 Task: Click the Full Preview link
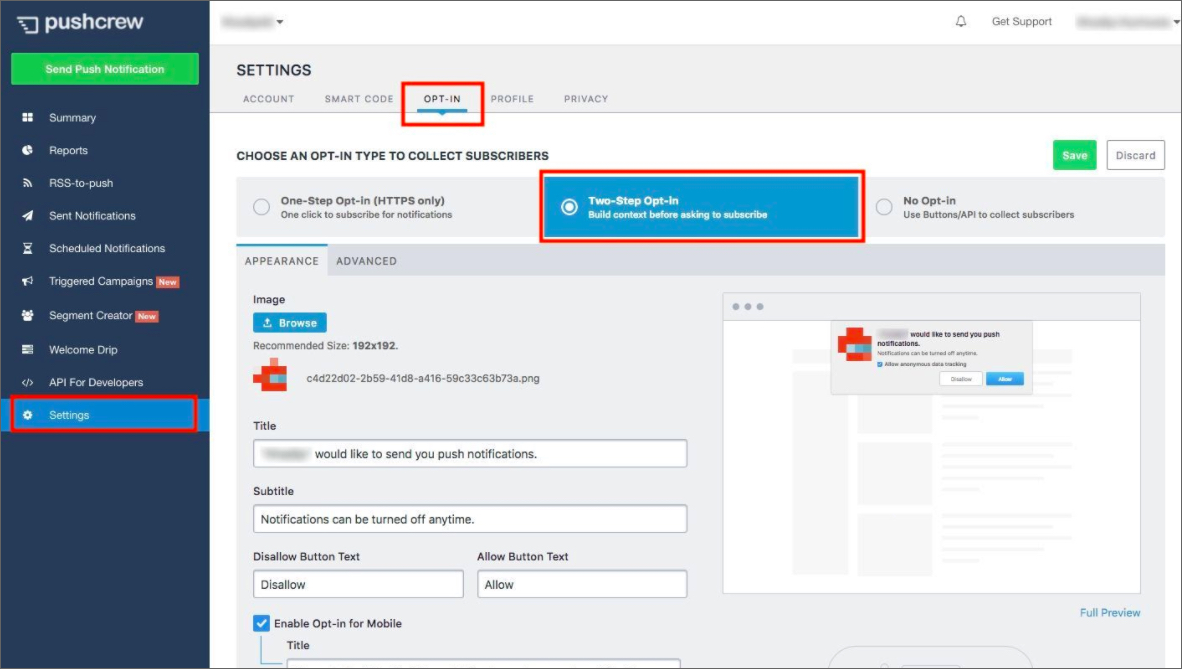point(1110,612)
